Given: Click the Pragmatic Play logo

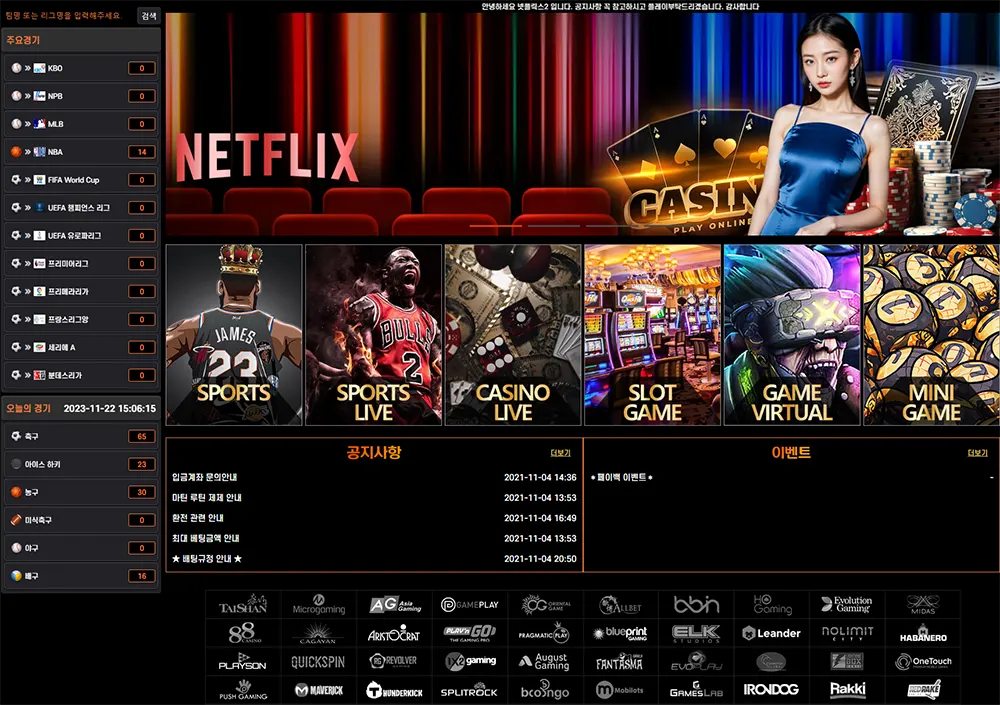Looking at the screenshot, I should click(x=544, y=634).
